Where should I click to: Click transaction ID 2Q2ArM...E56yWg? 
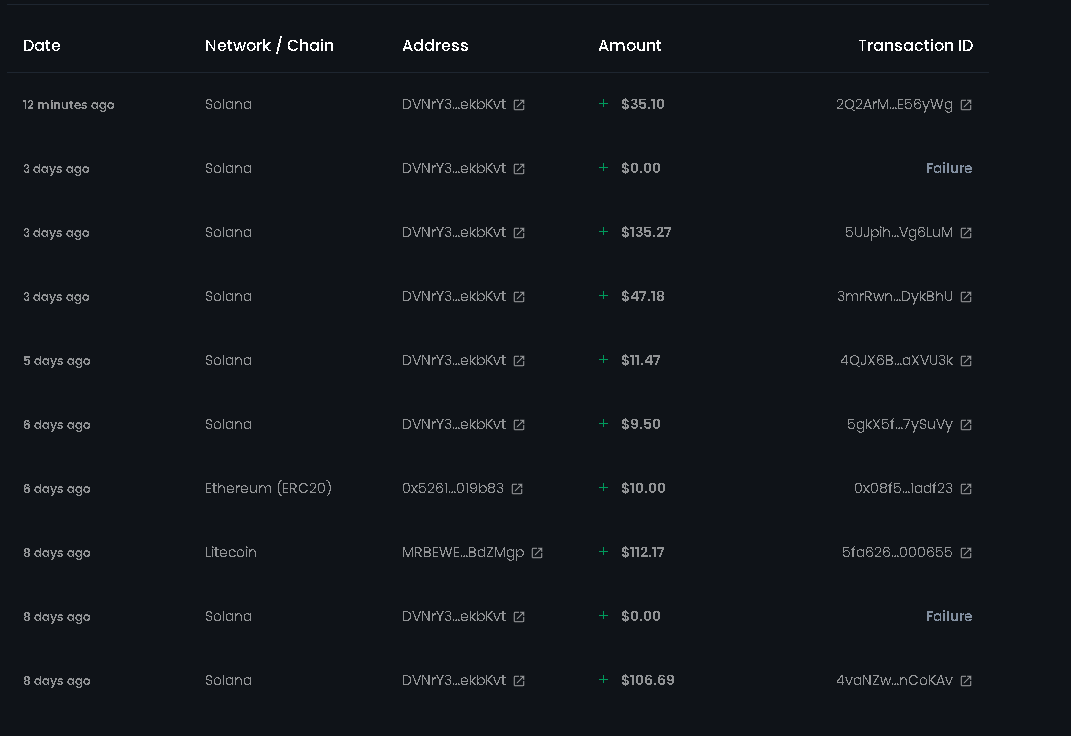pos(894,104)
